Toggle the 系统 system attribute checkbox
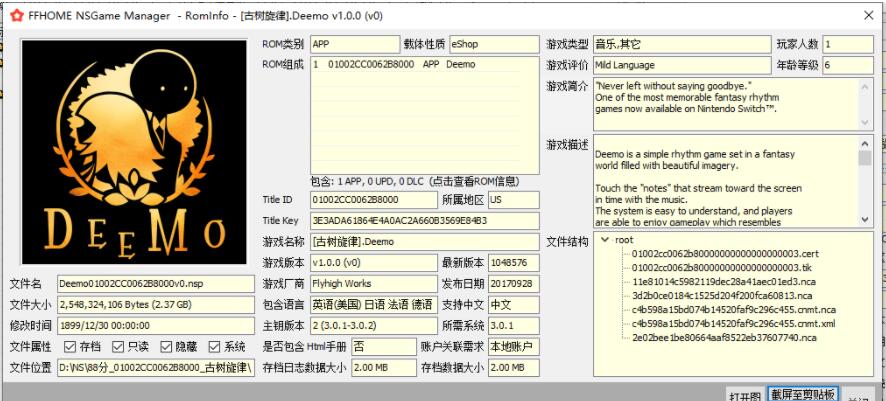This screenshot has height=401, width=886. click(214, 346)
